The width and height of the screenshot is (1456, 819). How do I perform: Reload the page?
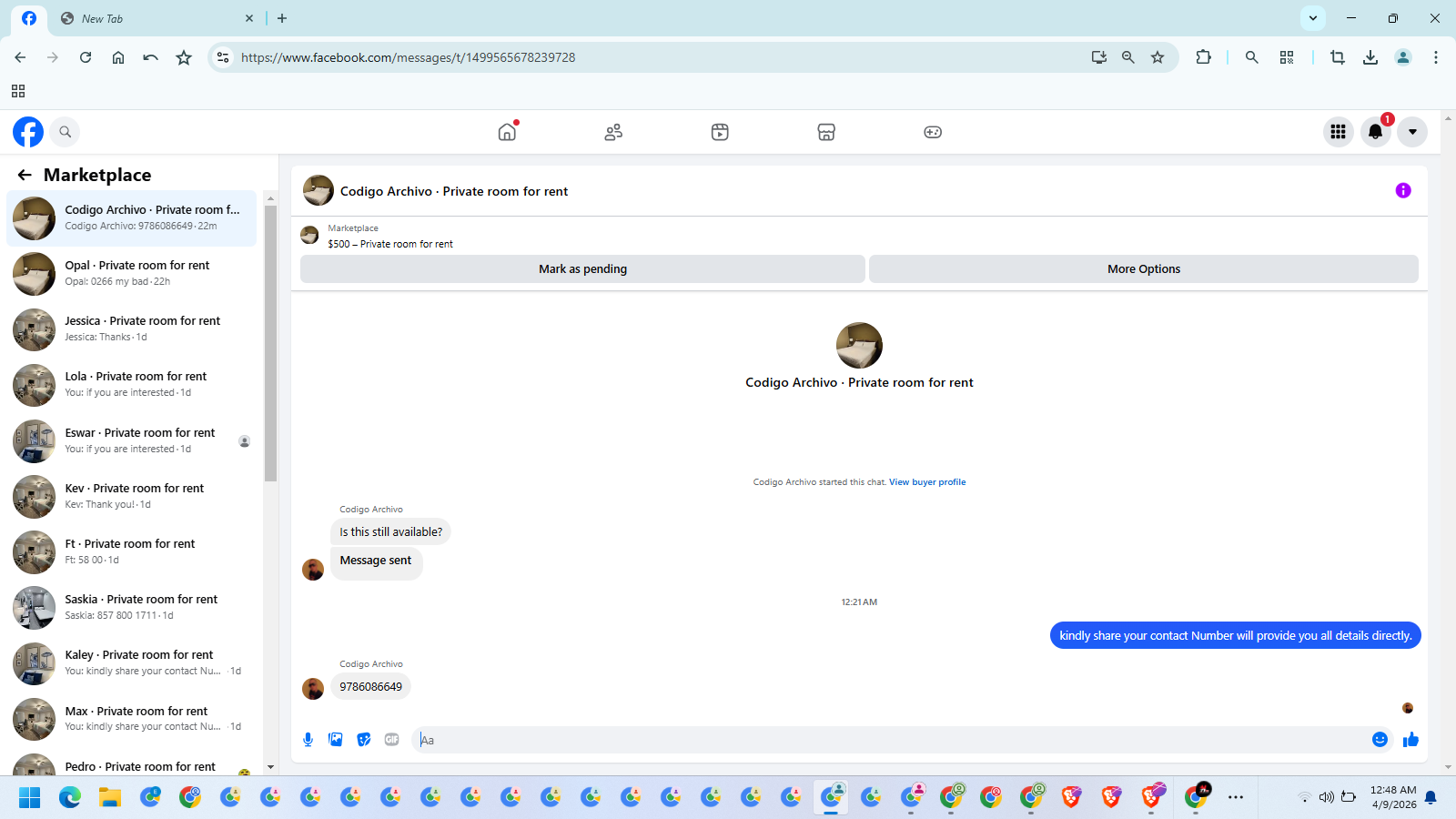tap(86, 57)
